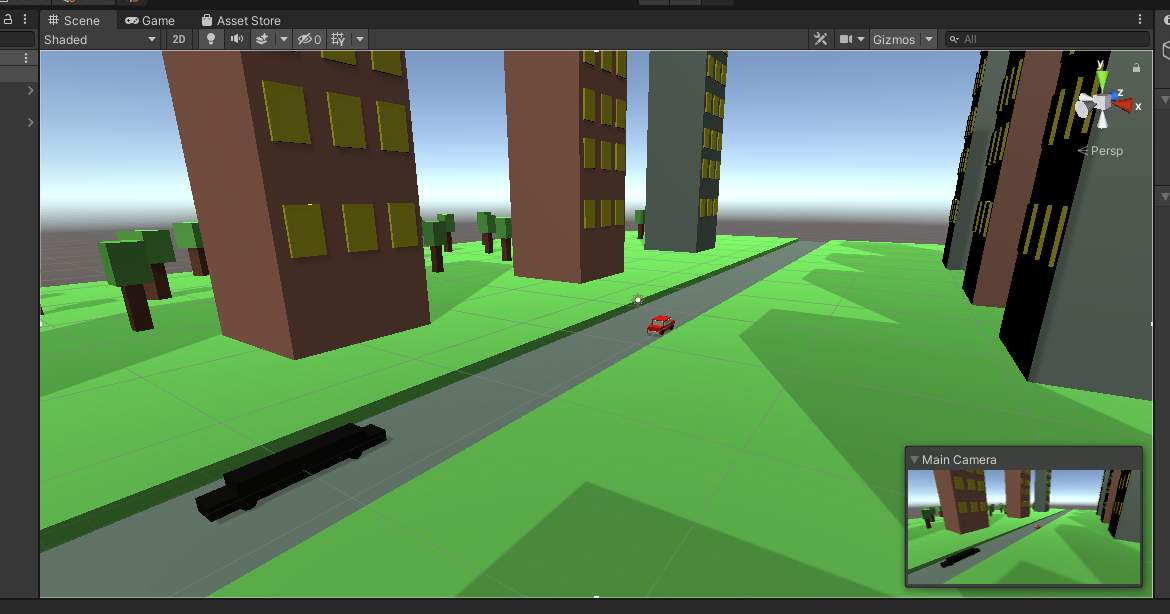Toggle the padlock lock near the scene gizmo

(1135, 68)
